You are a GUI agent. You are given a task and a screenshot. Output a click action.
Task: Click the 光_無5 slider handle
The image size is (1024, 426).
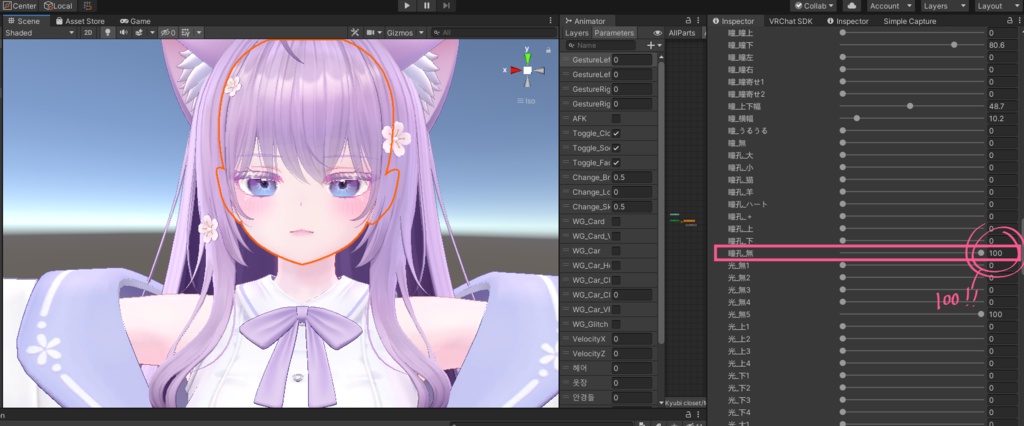pos(981,314)
